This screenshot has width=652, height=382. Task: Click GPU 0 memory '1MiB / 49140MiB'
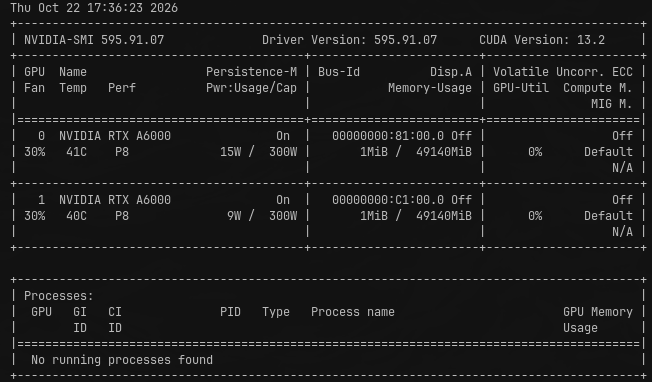[x=416, y=152]
